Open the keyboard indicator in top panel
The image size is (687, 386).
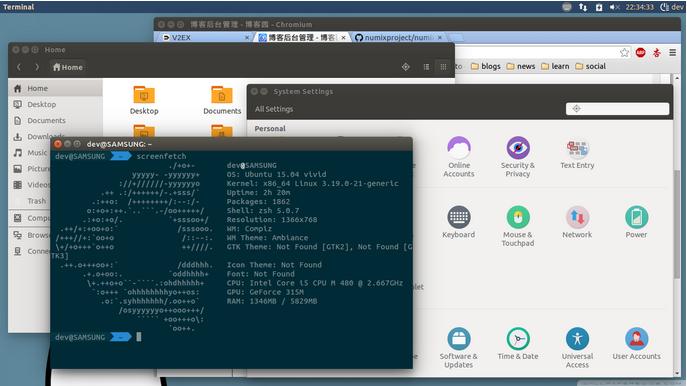567,7
